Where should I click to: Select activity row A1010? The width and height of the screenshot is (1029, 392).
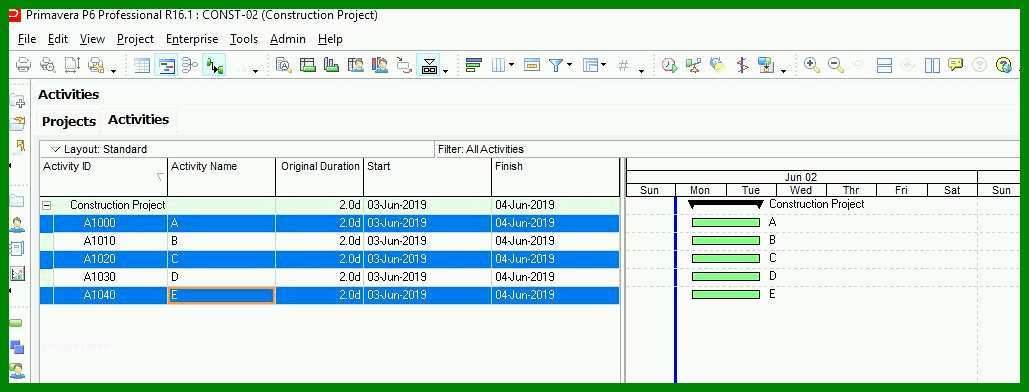pos(329,241)
